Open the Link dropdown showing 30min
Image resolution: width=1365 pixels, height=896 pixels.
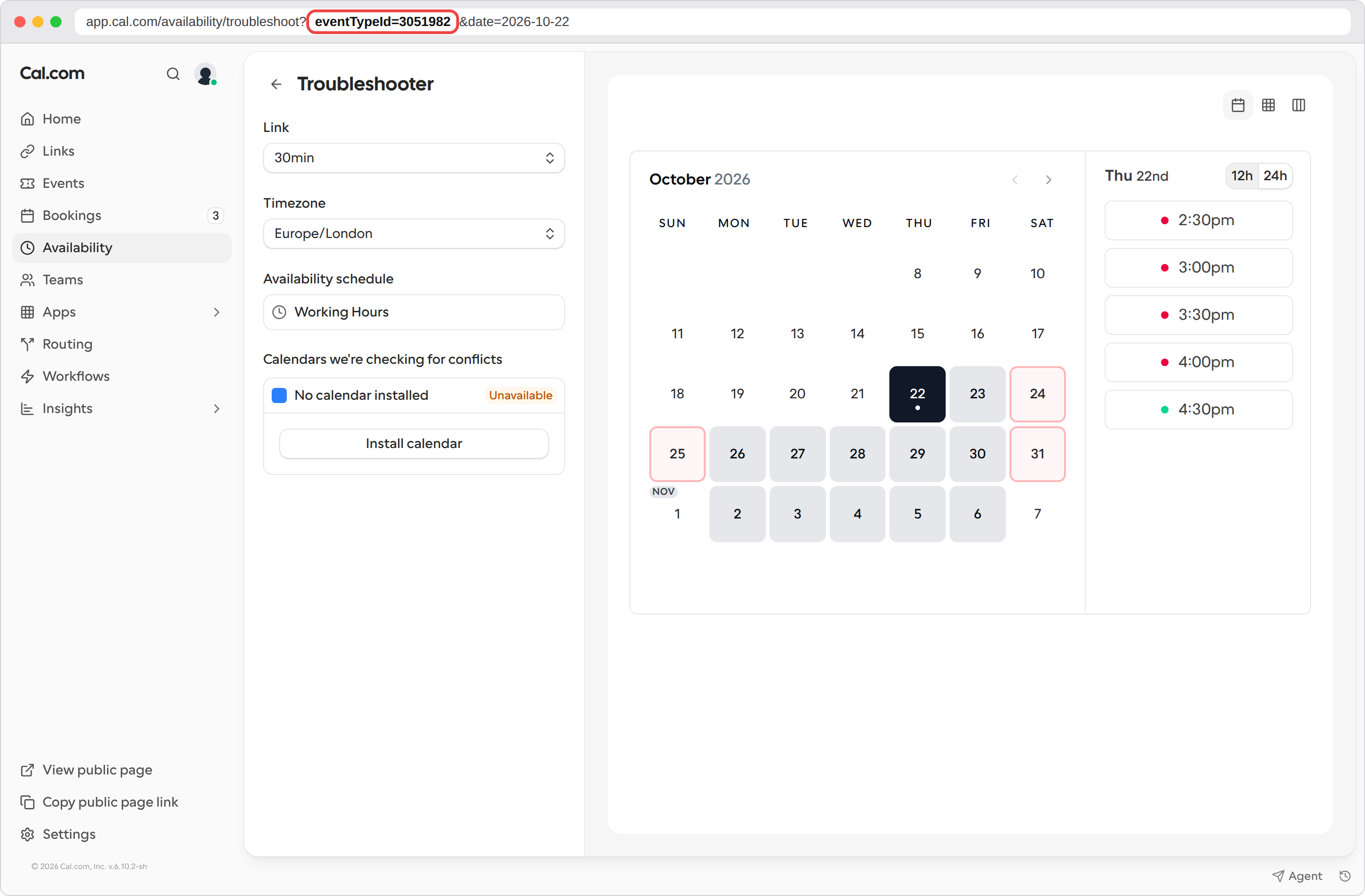414,158
